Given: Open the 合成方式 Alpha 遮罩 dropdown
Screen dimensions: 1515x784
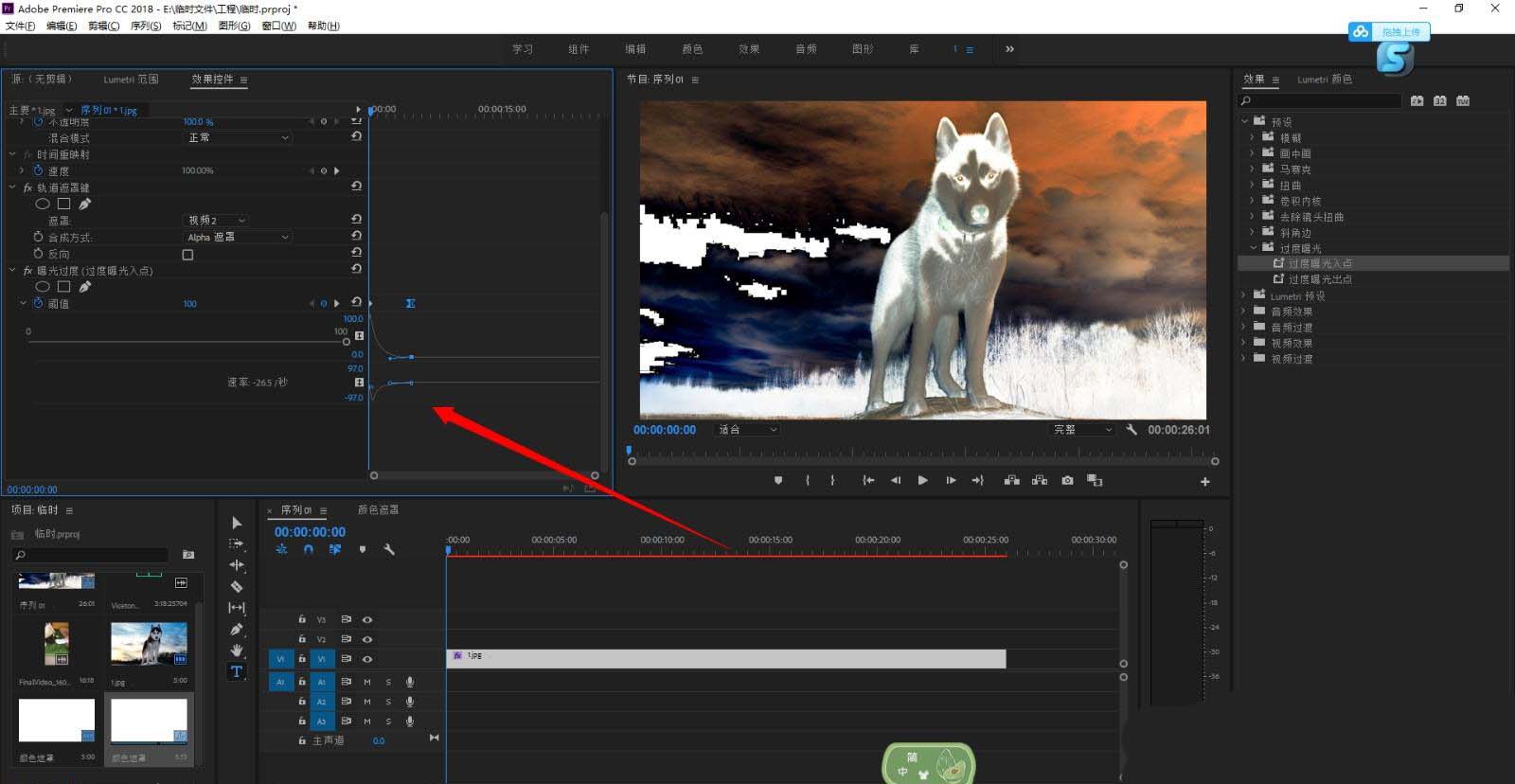Looking at the screenshot, I should 238,238.
